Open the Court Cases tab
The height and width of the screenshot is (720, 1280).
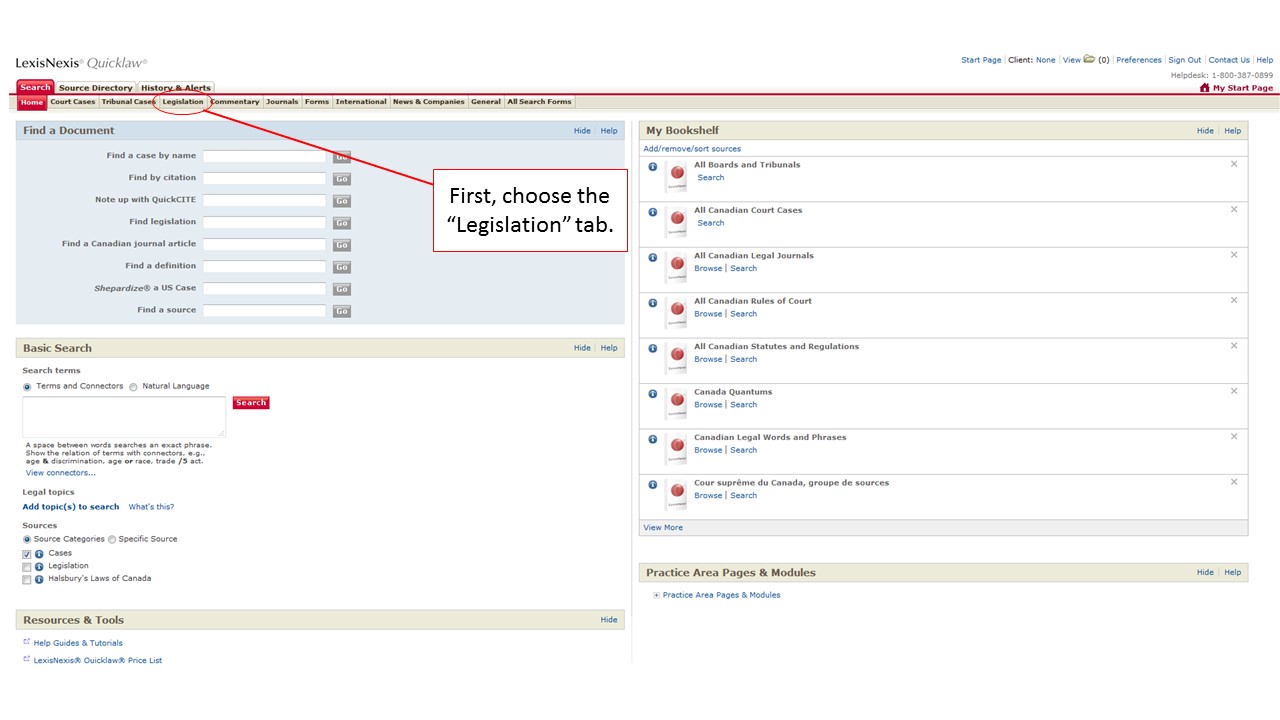73,102
